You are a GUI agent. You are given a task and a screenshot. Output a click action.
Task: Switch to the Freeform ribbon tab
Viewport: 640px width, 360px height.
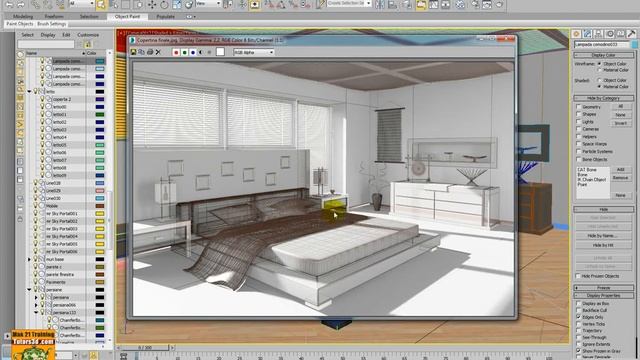coord(54,17)
